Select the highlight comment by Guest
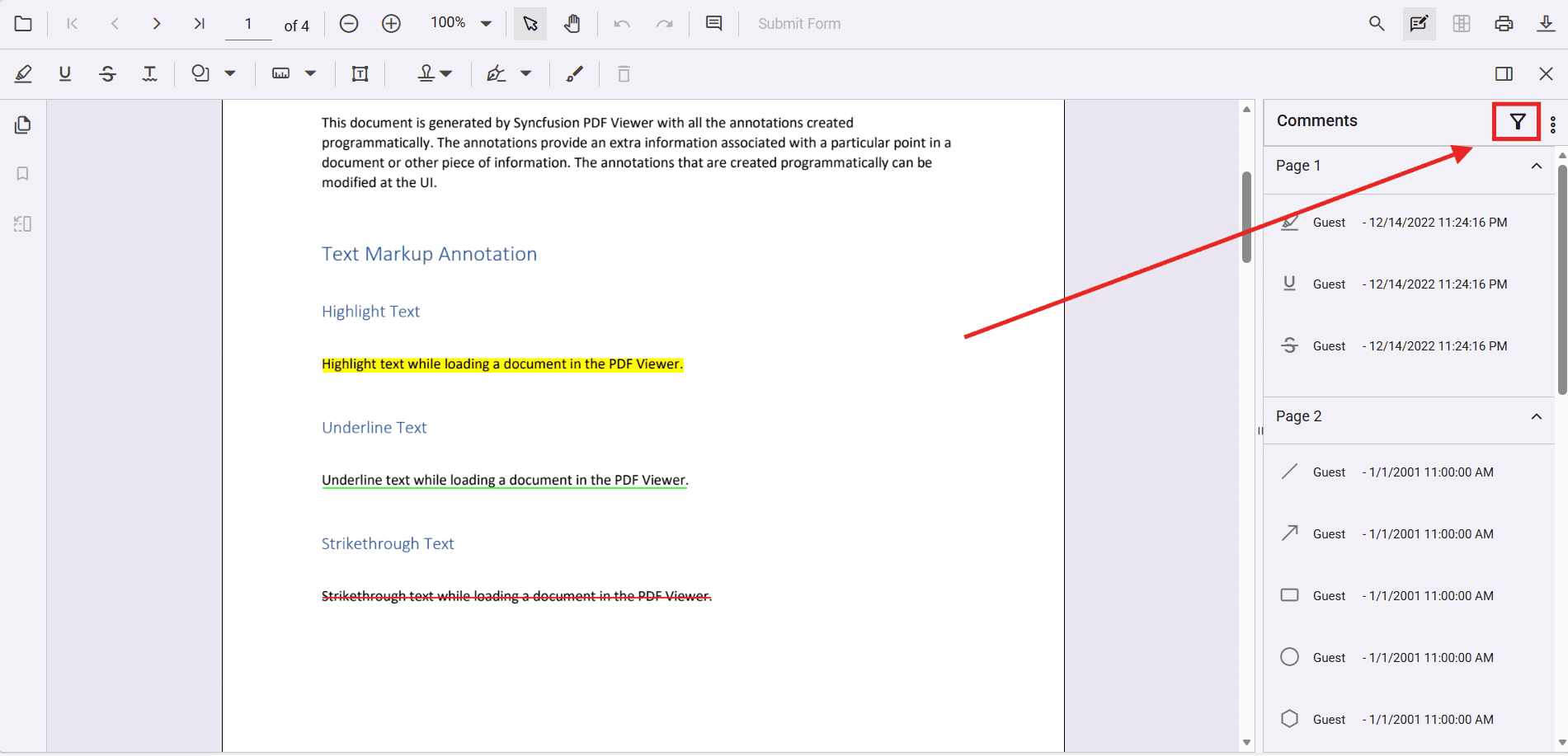The width and height of the screenshot is (1568, 756). 1409,223
